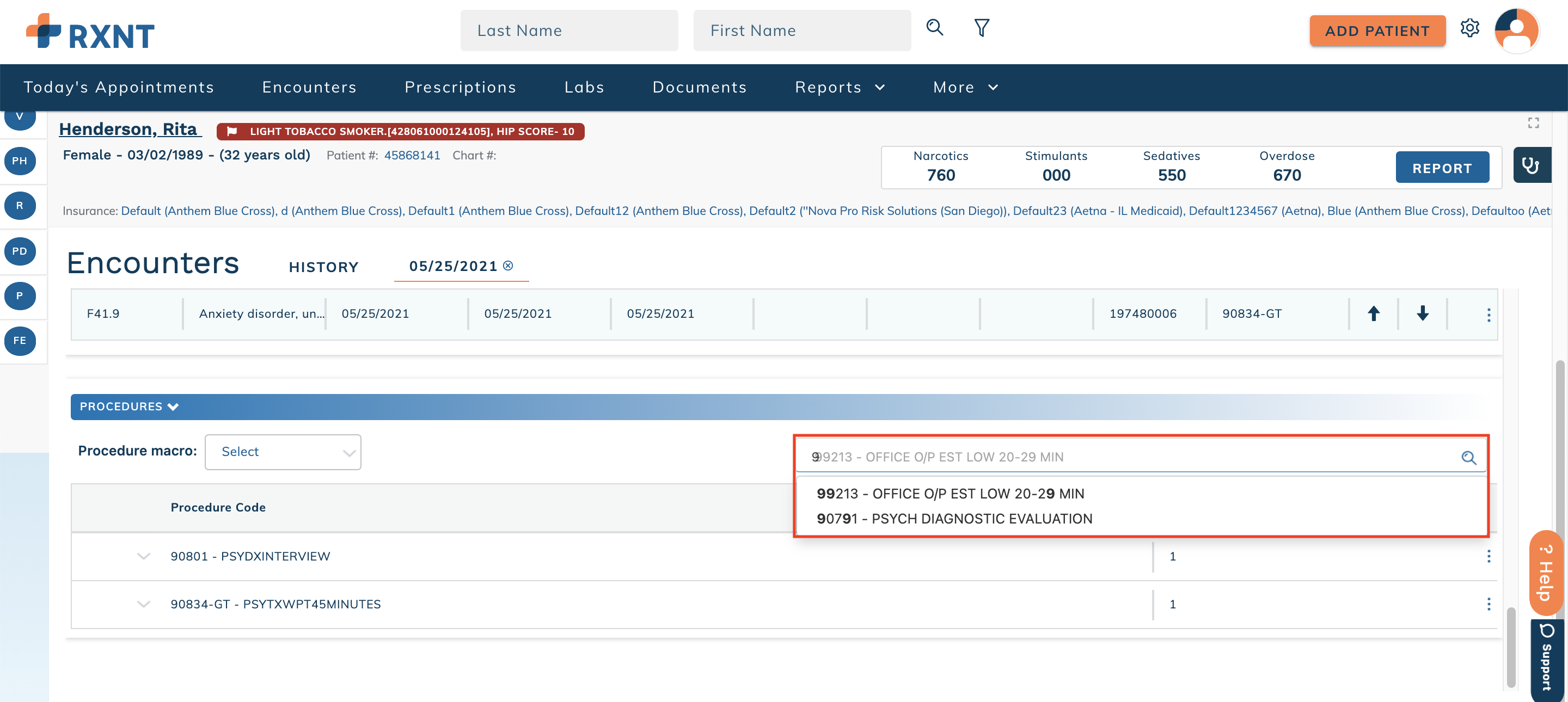Open Procedure macro Select dropdown
The height and width of the screenshot is (702, 1568).
(283, 452)
